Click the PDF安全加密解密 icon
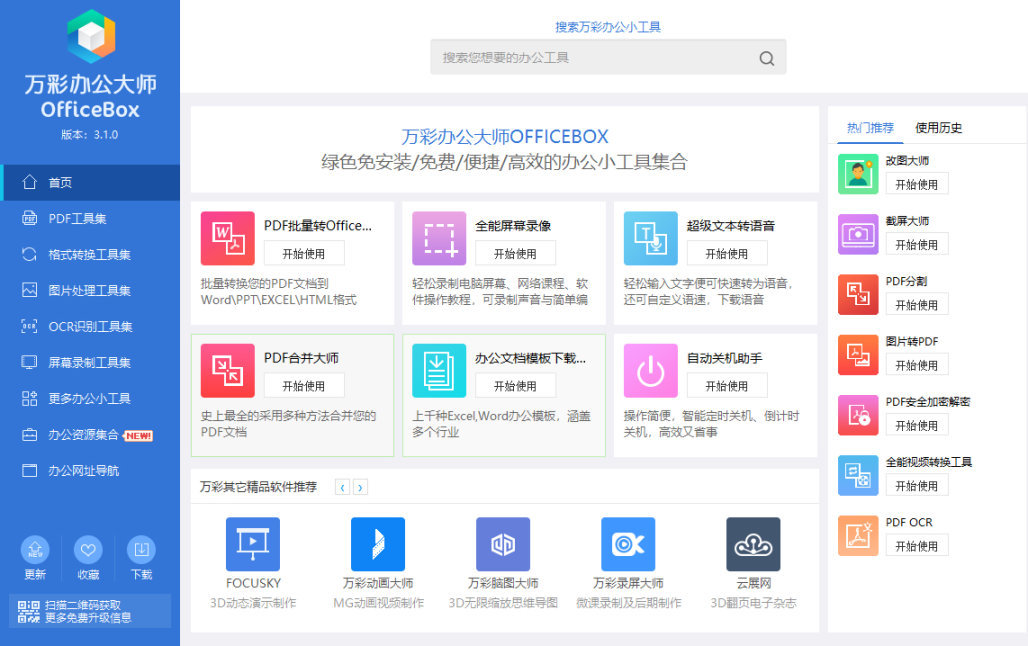The width and height of the screenshot is (1028, 646). [858, 415]
